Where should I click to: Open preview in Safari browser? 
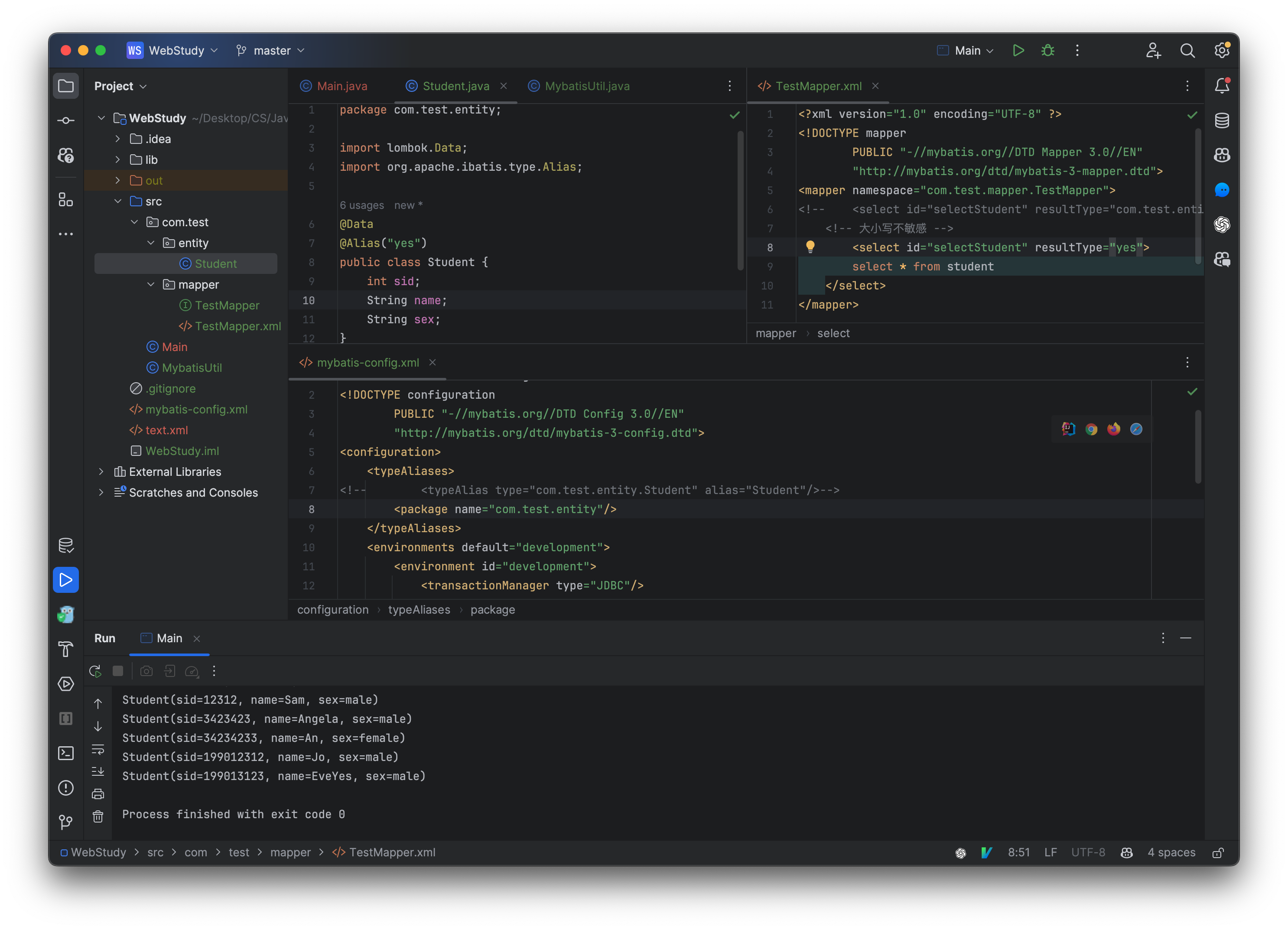pos(1136,429)
